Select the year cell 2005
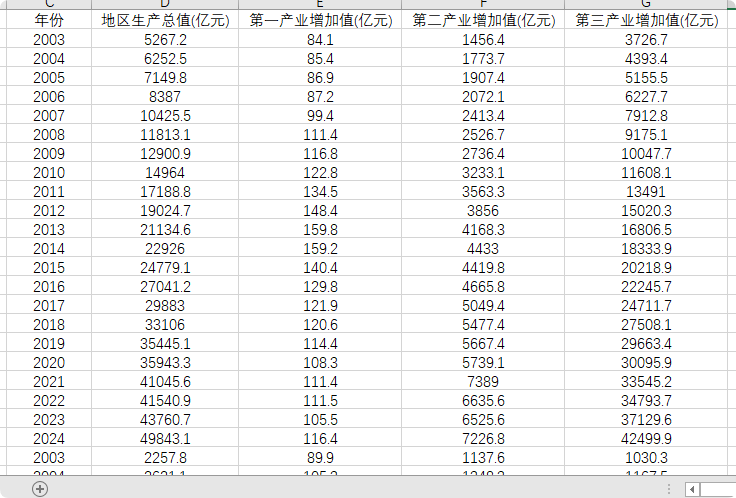Screen dimensions: 736x498 point(49,77)
